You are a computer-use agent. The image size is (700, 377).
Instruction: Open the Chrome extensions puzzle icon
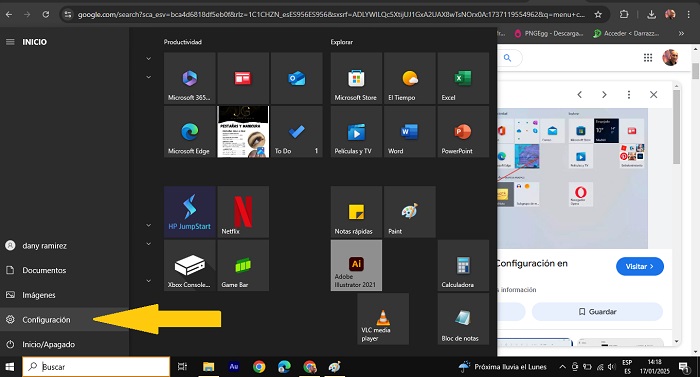pos(624,14)
